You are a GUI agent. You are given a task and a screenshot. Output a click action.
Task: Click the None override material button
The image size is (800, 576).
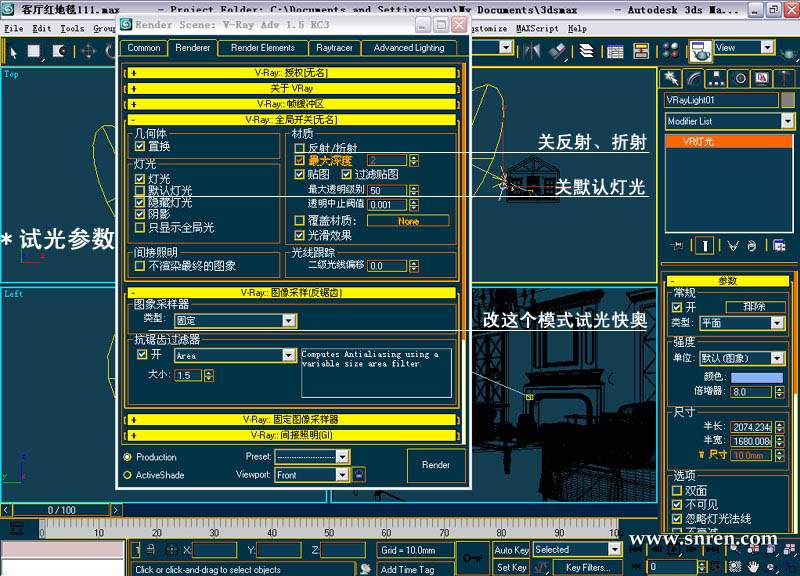point(408,221)
